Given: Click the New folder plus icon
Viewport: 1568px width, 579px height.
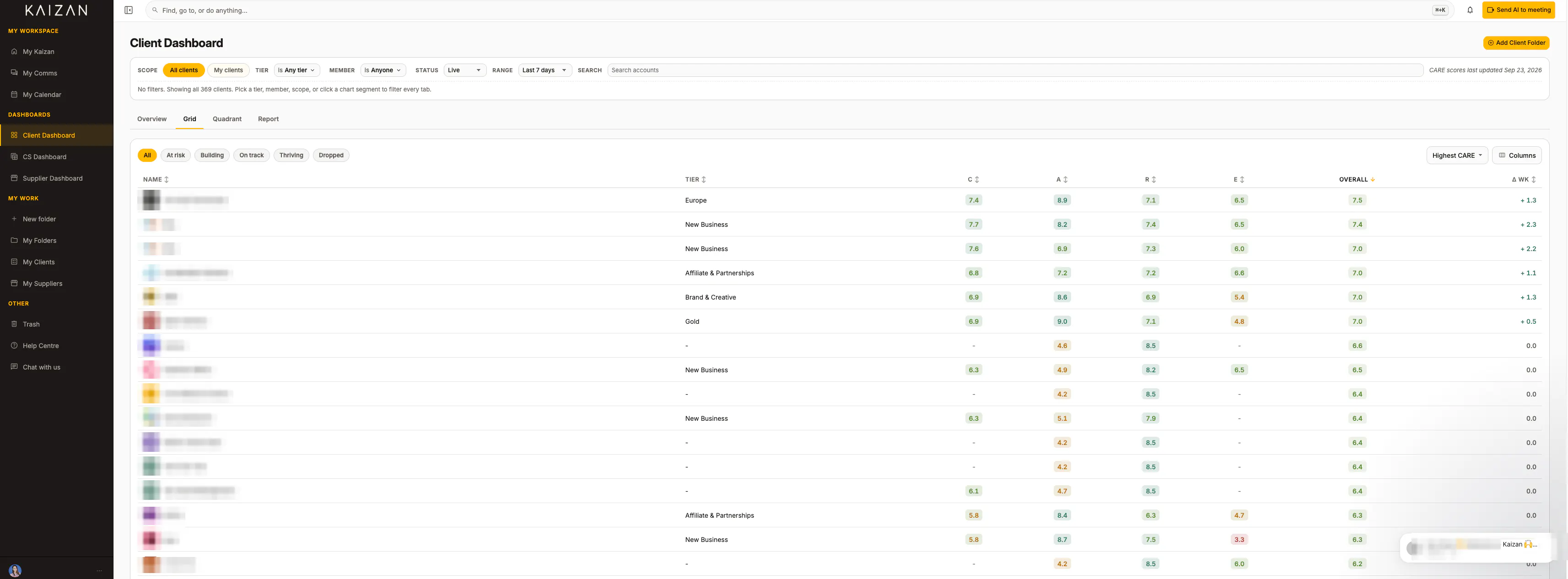Looking at the screenshot, I should tap(14, 219).
